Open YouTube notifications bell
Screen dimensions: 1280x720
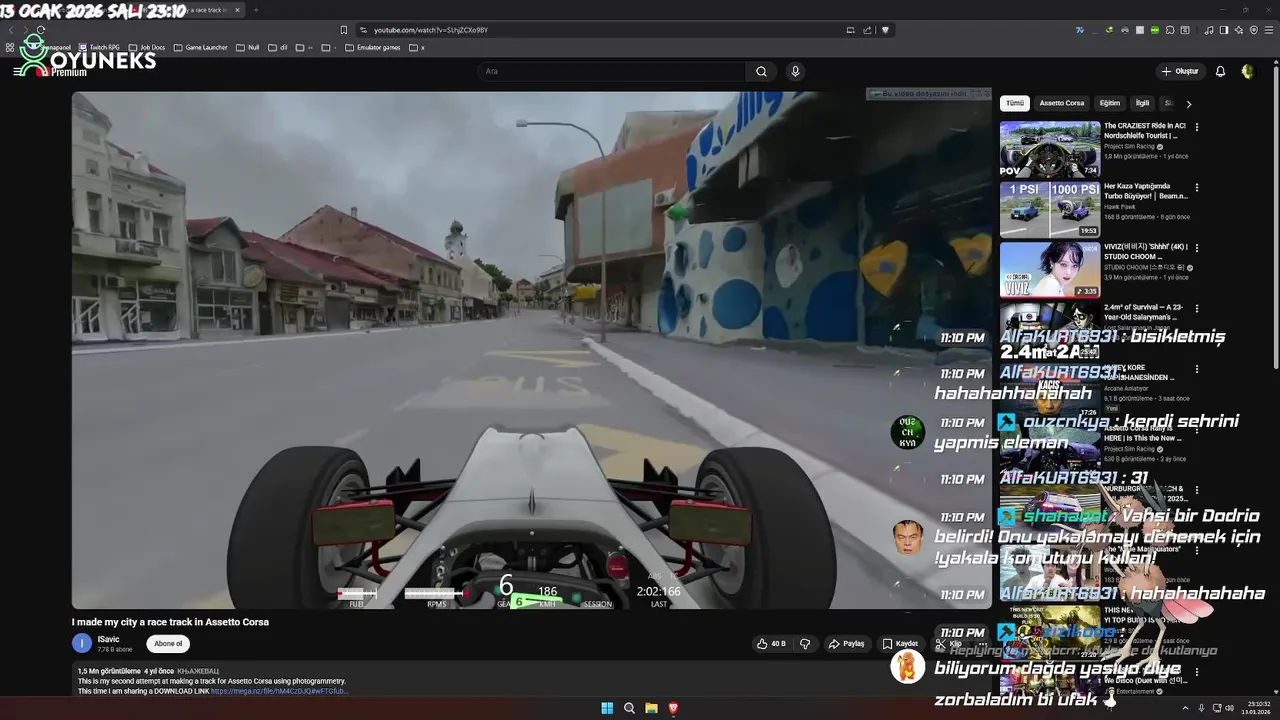1220,71
